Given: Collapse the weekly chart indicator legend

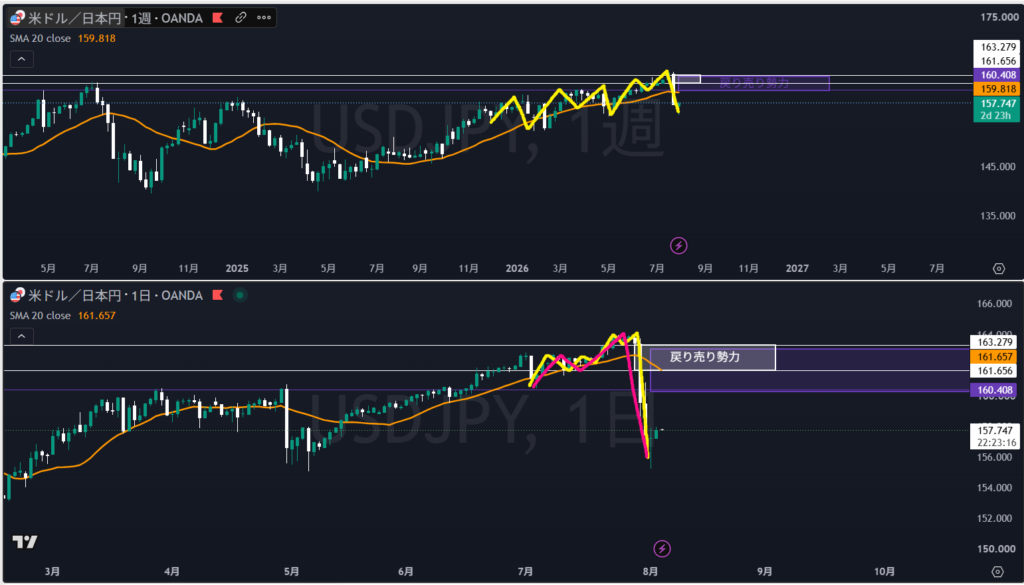Looking at the screenshot, I should (22, 59).
